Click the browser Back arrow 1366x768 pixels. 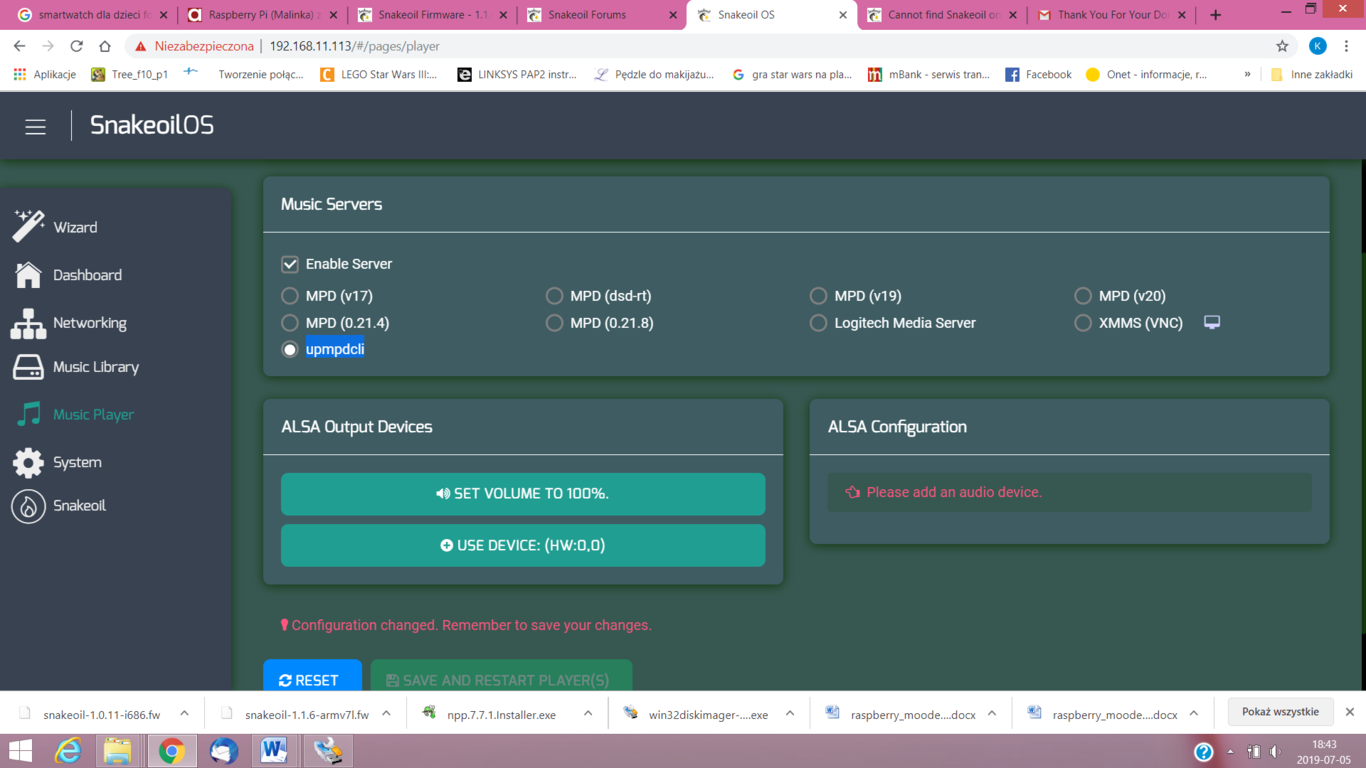[x=19, y=46]
